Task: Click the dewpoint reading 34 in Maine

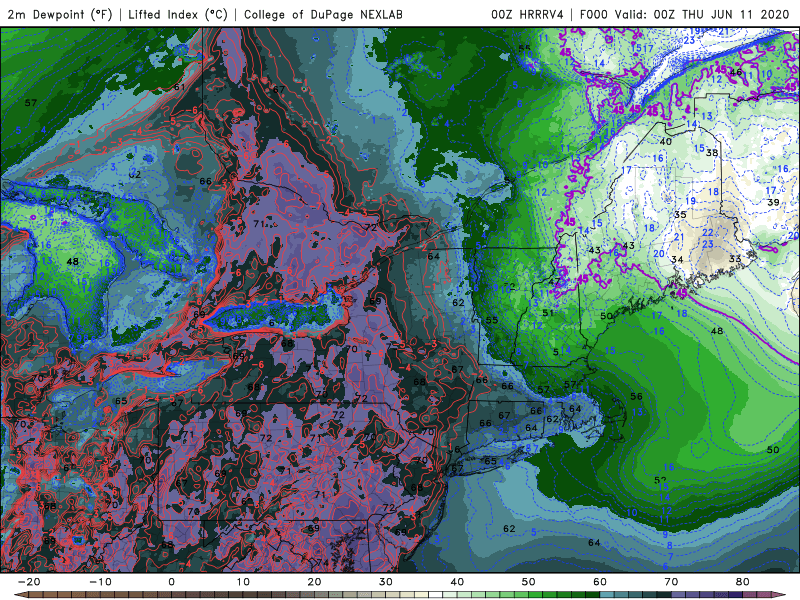Action: tap(677, 260)
